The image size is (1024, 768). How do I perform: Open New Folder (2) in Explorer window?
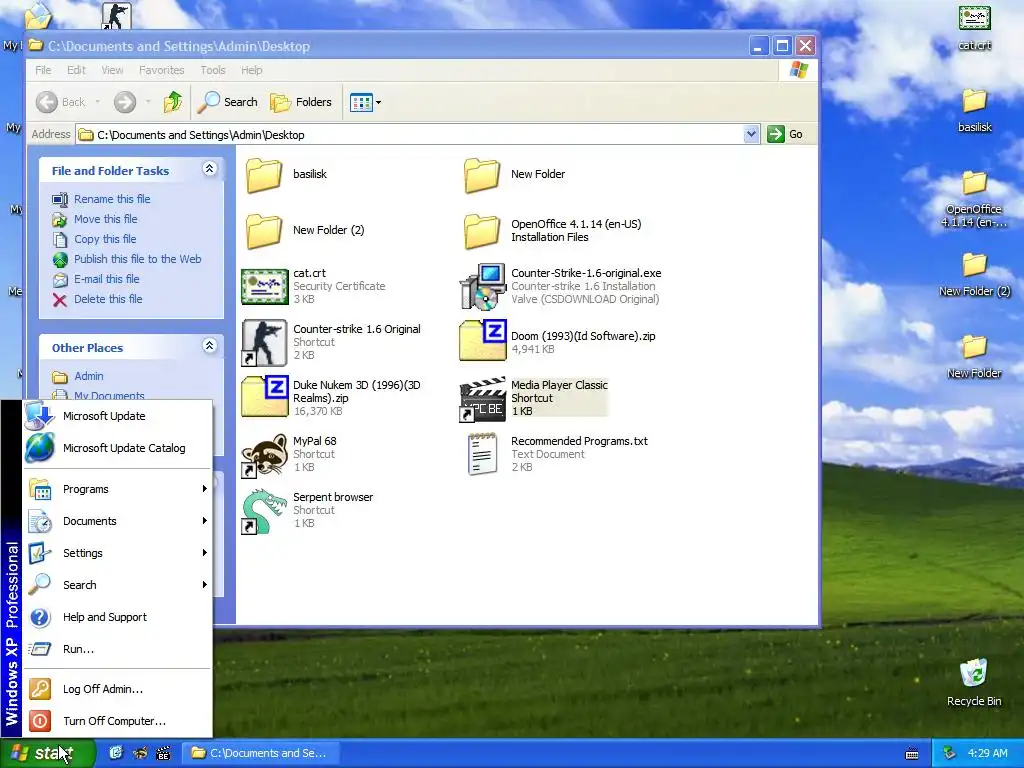(264, 231)
